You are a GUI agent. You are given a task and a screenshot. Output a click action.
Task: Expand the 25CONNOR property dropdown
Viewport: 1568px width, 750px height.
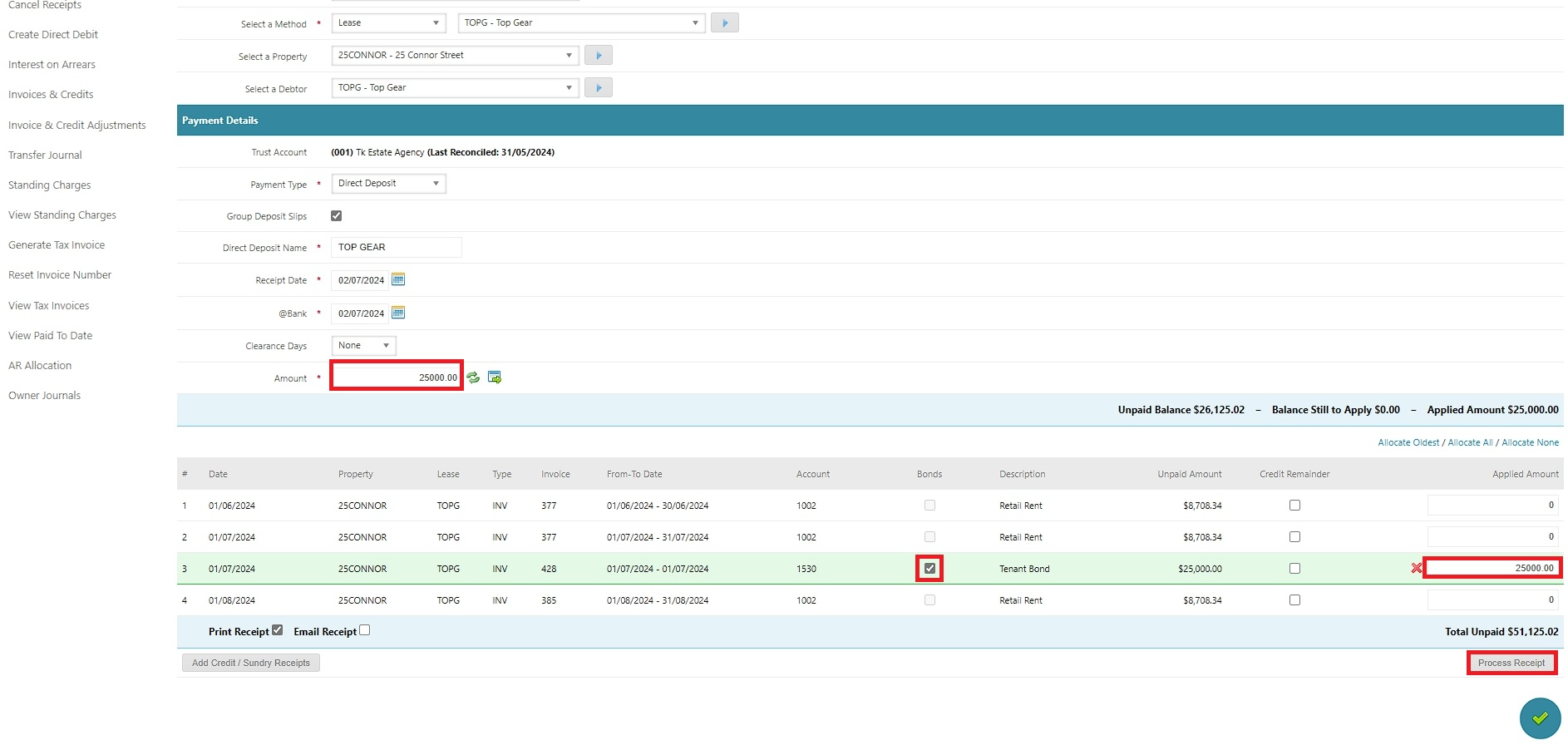click(456, 56)
